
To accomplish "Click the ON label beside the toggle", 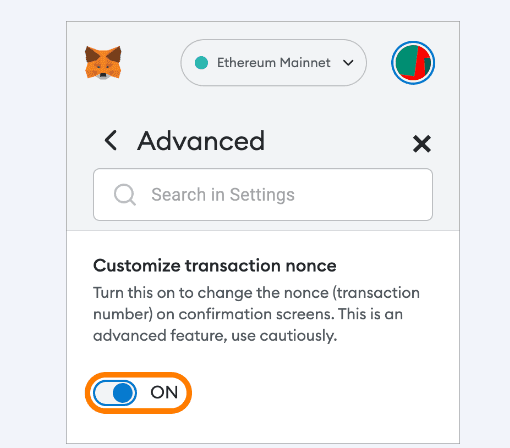I will (x=164, y=392).
